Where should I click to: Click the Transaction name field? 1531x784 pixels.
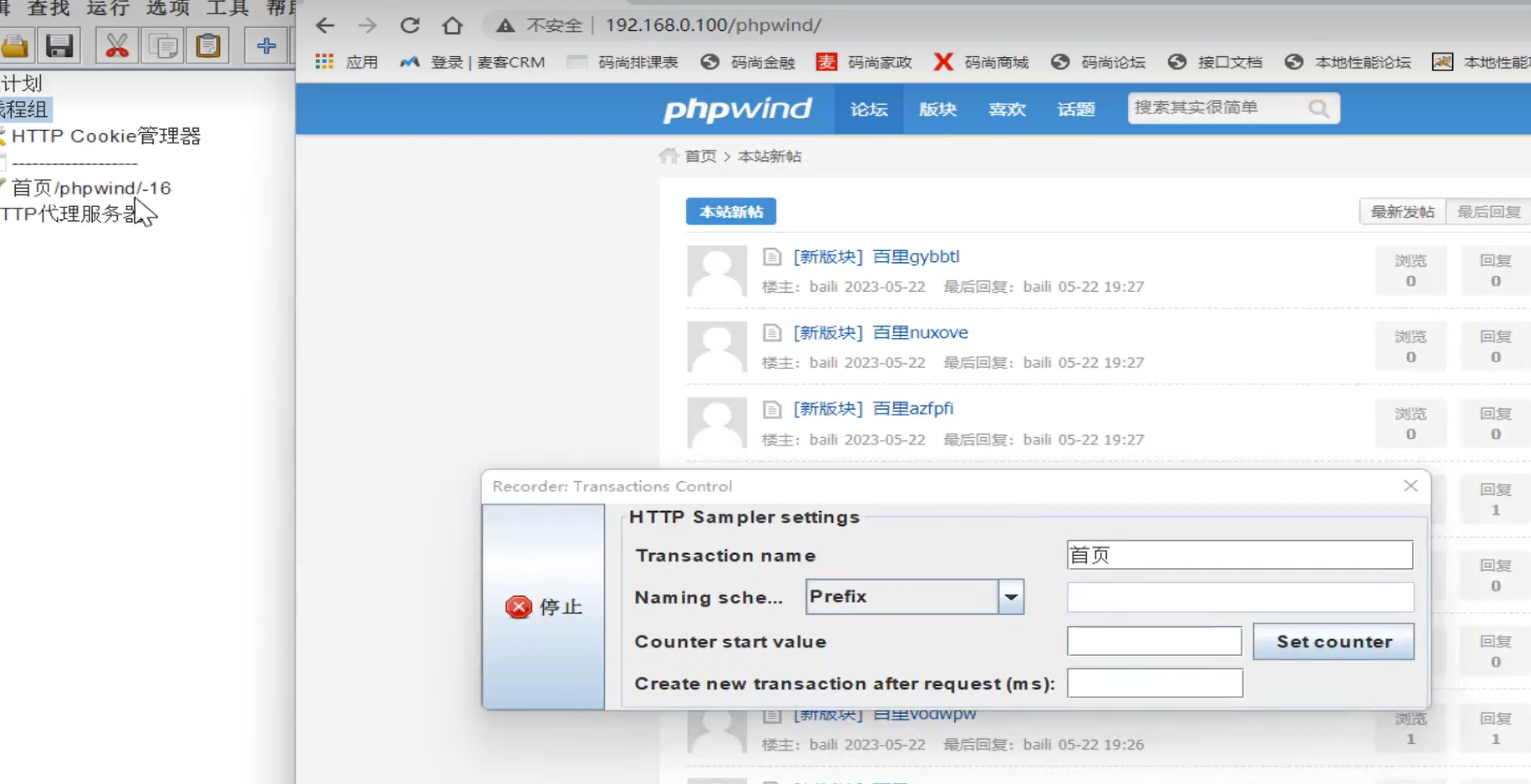click(1240, 555)
